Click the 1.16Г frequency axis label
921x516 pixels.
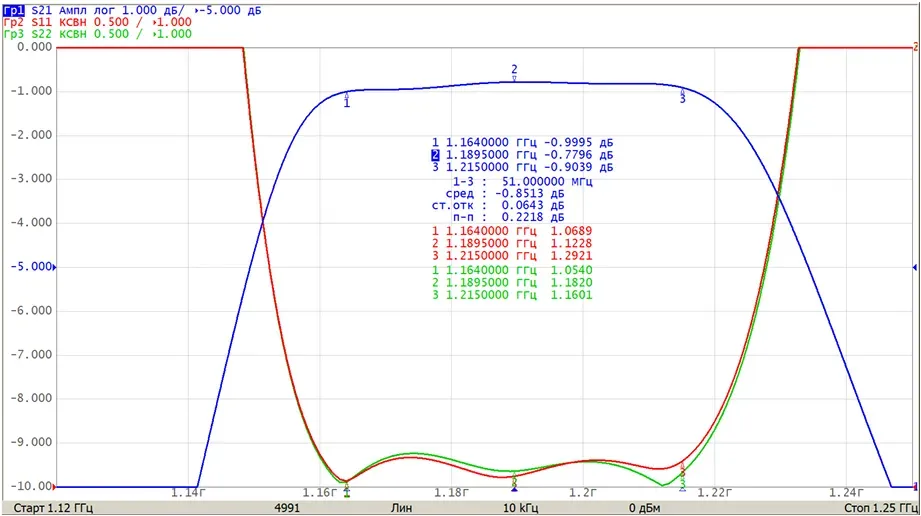(x=320, y=492)
